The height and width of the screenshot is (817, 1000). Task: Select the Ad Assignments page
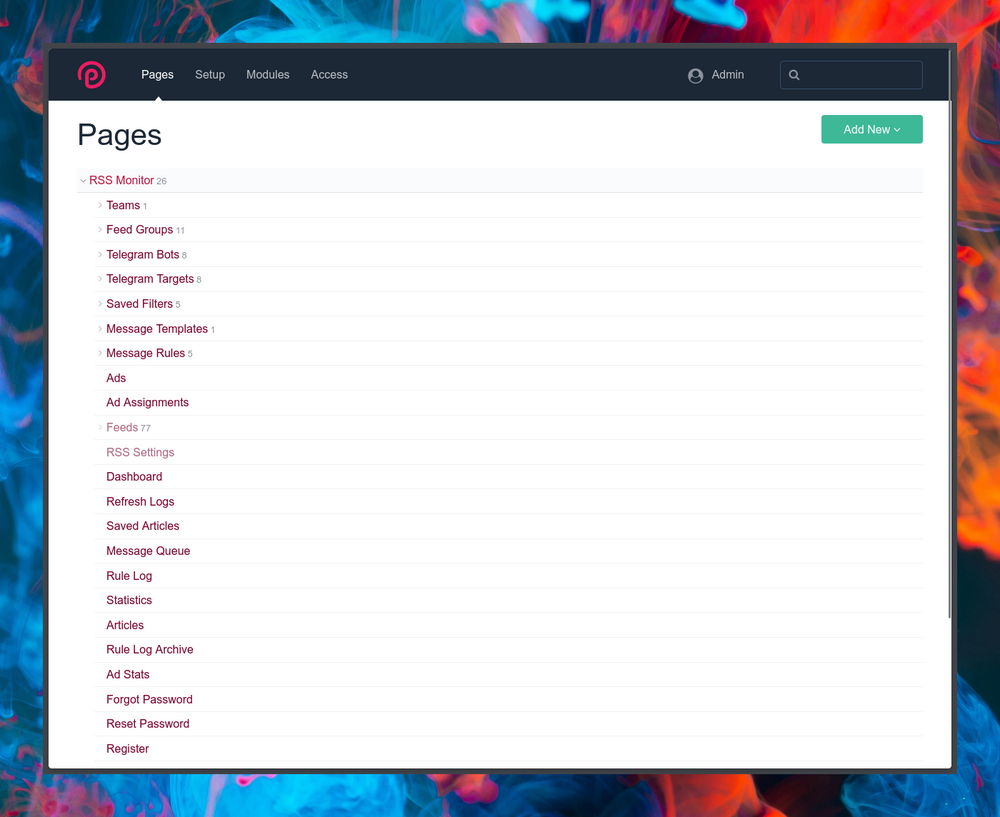[x=147, y=403]
